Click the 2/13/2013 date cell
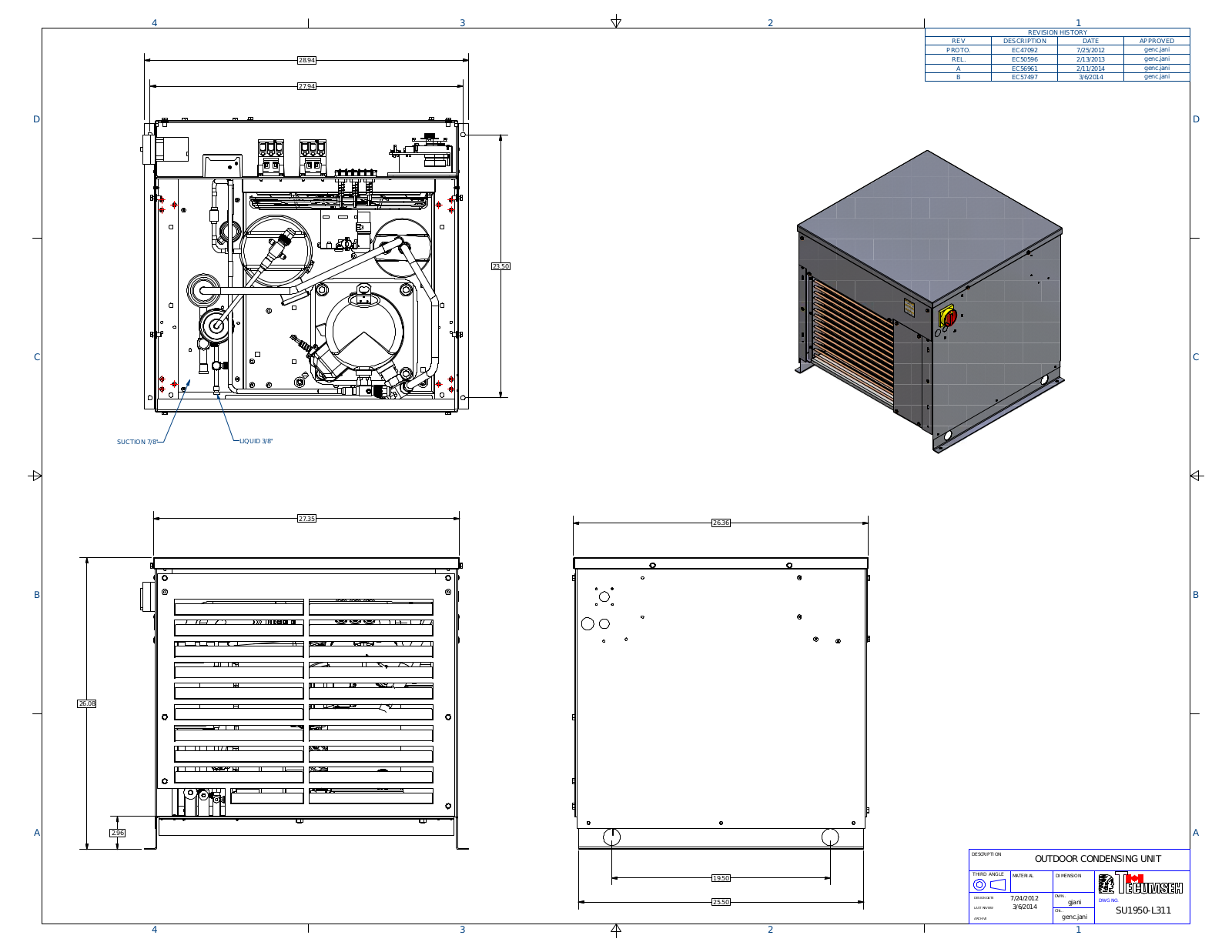 pyautogui.click(x=1090, y=59)
